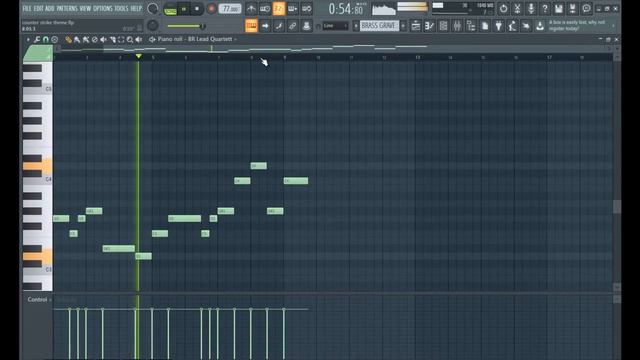Disable the 3-2-1 recording countdown
This screenshot has height=360, width=640.
click(279, 9)
